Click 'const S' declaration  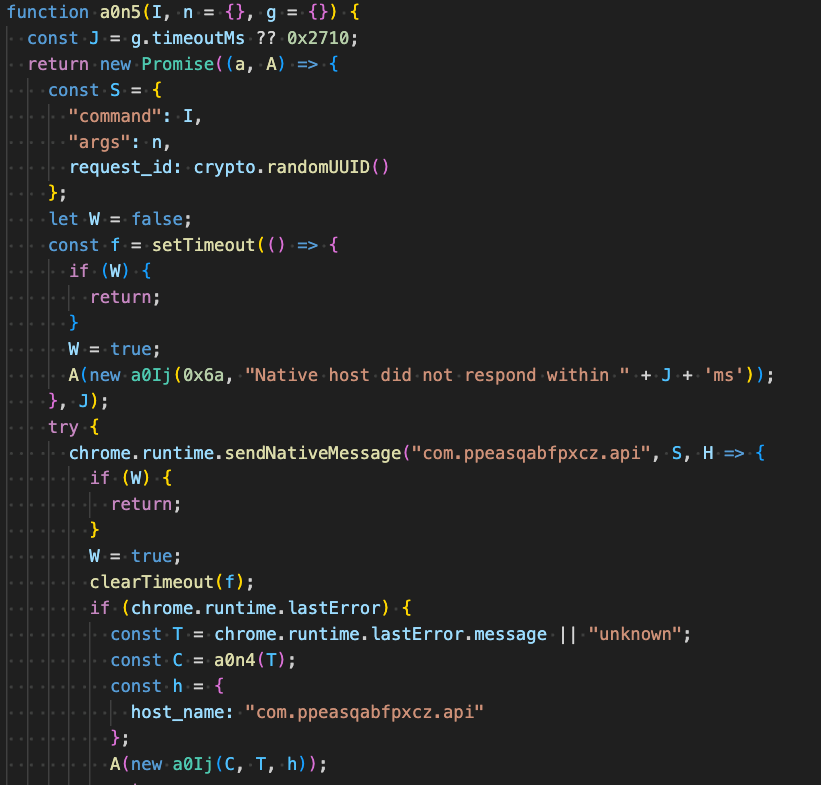tap(84, 90)
